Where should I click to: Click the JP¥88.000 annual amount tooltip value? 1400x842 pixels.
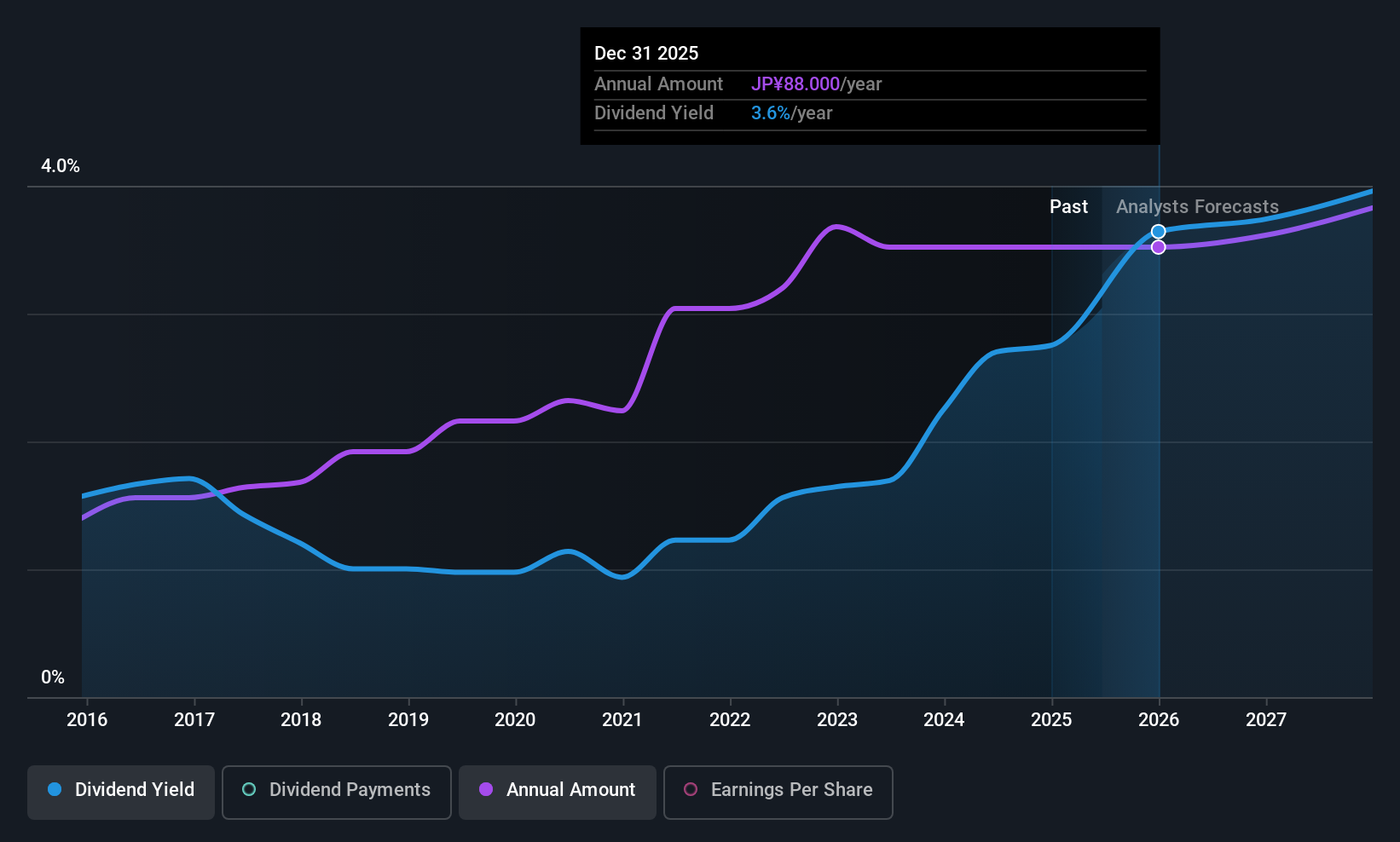click(x=795, y=84)
